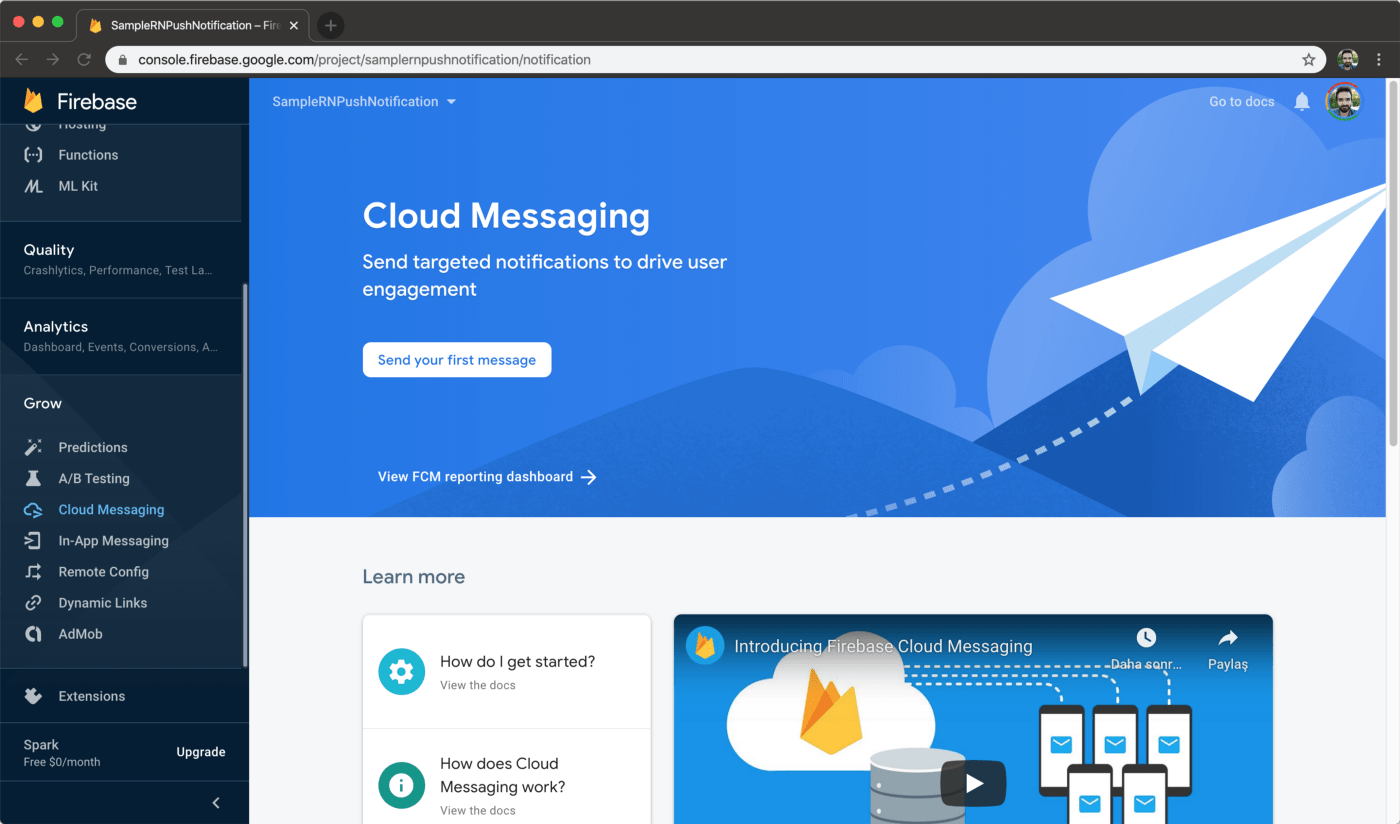Image resolution: width=1400 pixels, height=824 pixels.
Task: Open the Functions icon in sidebar
Action: coord(33,155)
